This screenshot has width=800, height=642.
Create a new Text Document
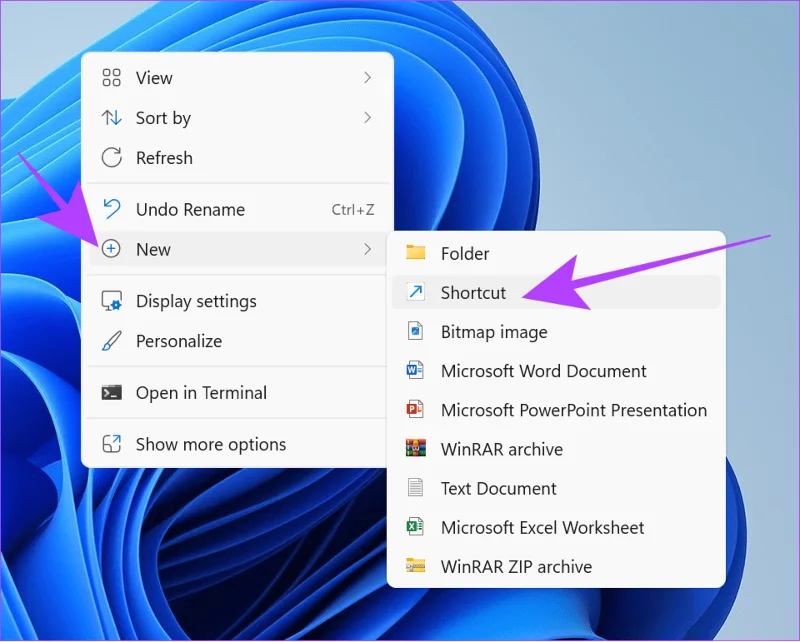tap(556, 488)
